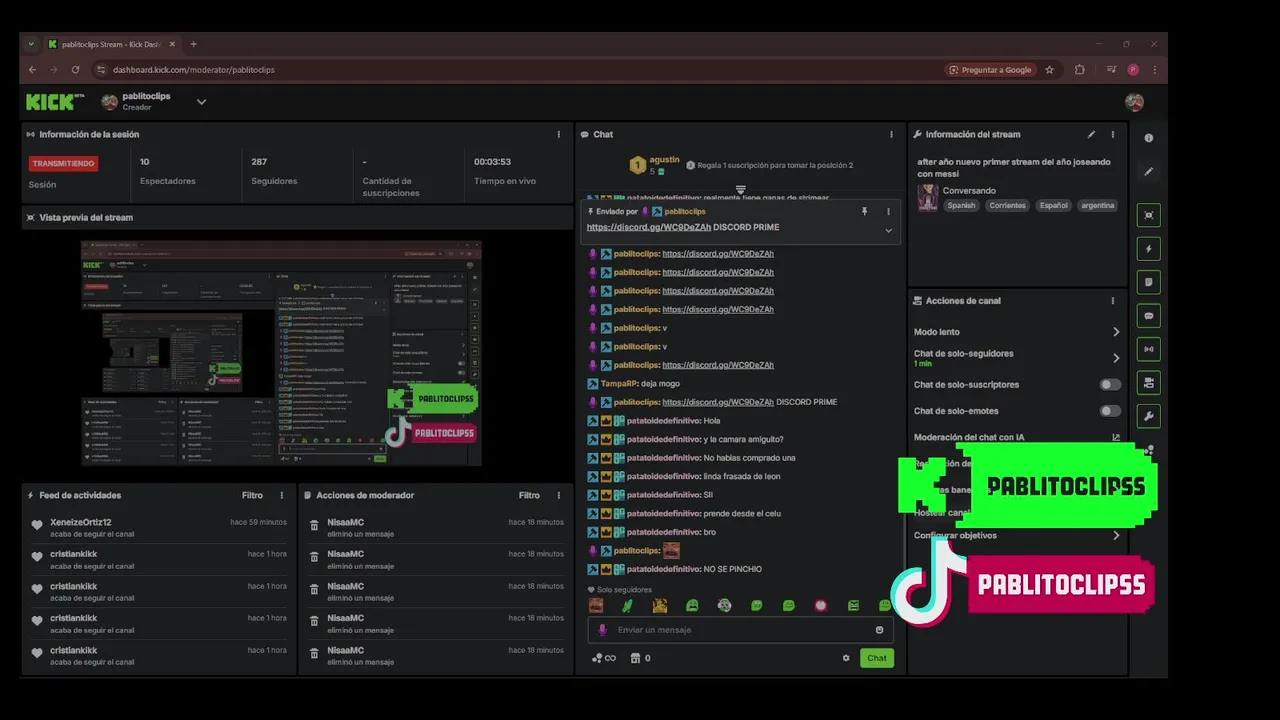Click the browser address bar URL

point(193,70)
